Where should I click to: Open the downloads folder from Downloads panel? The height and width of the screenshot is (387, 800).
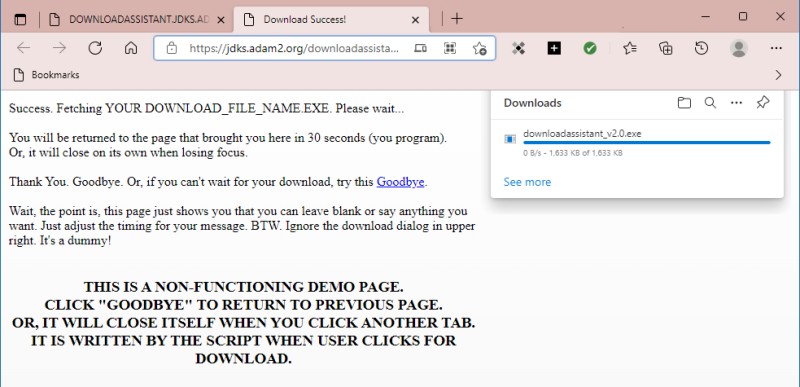click(684, 103)
